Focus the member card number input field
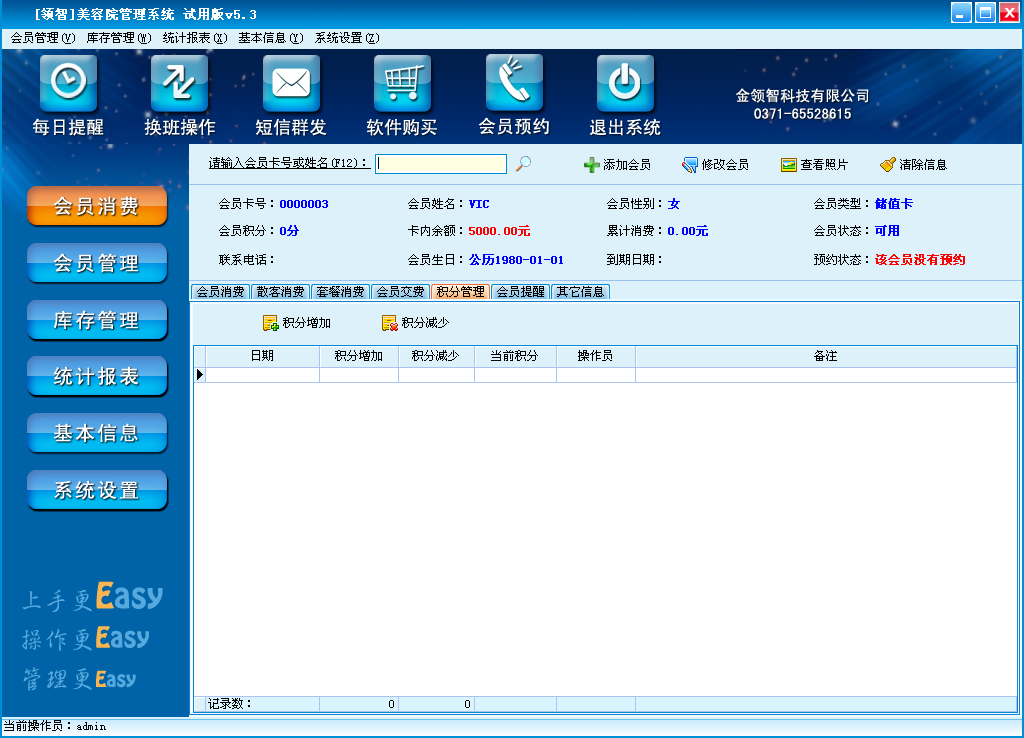1024x738 pixels. 441,164
